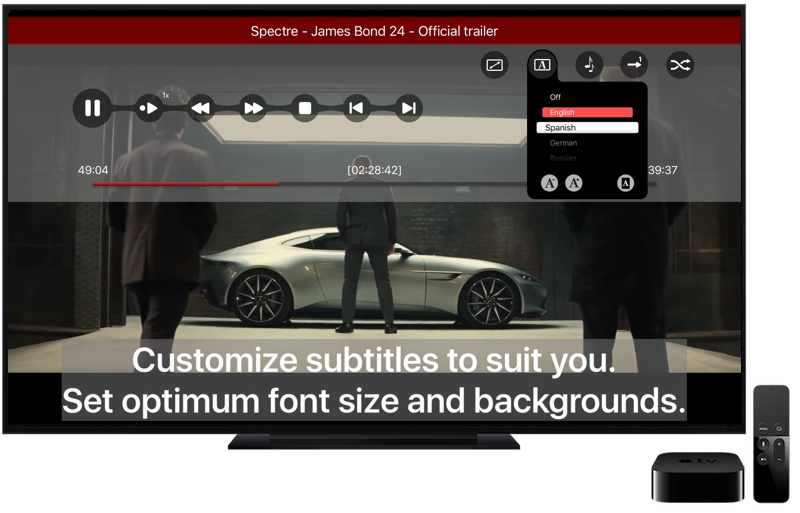Toggle shuffle playback
Image resolution: width=800 pixels, height=513 pixels.
[x=680, y=65]
